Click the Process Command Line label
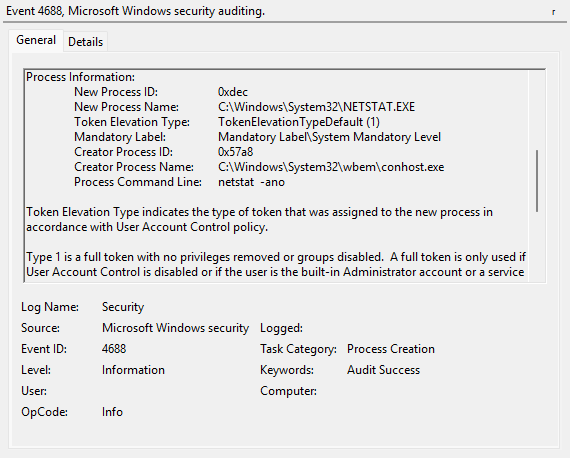Image resolution: width=570 pixels, height=458 pixels. tap(138, 182)
